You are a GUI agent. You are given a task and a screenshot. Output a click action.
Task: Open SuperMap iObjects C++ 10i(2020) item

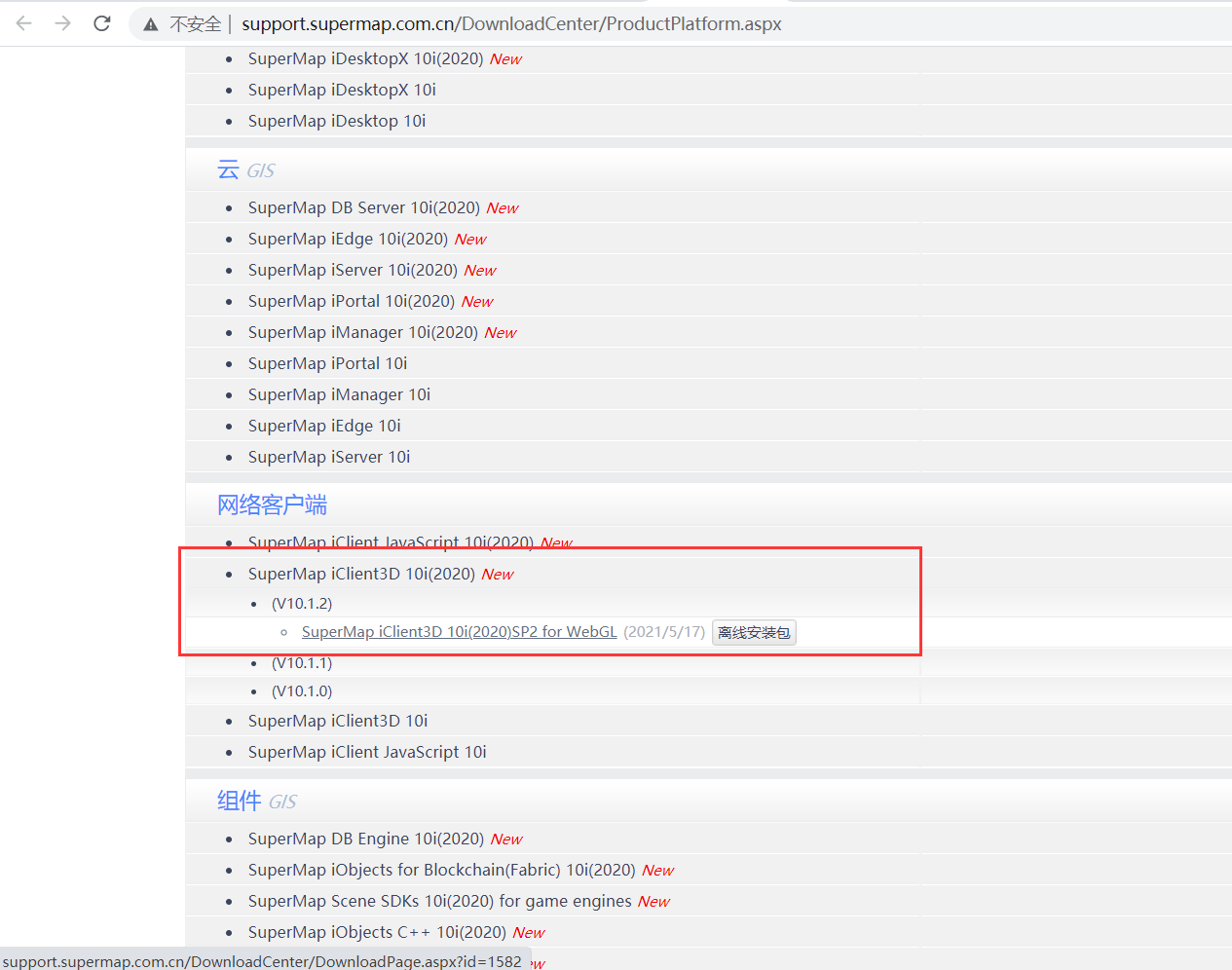377,932
